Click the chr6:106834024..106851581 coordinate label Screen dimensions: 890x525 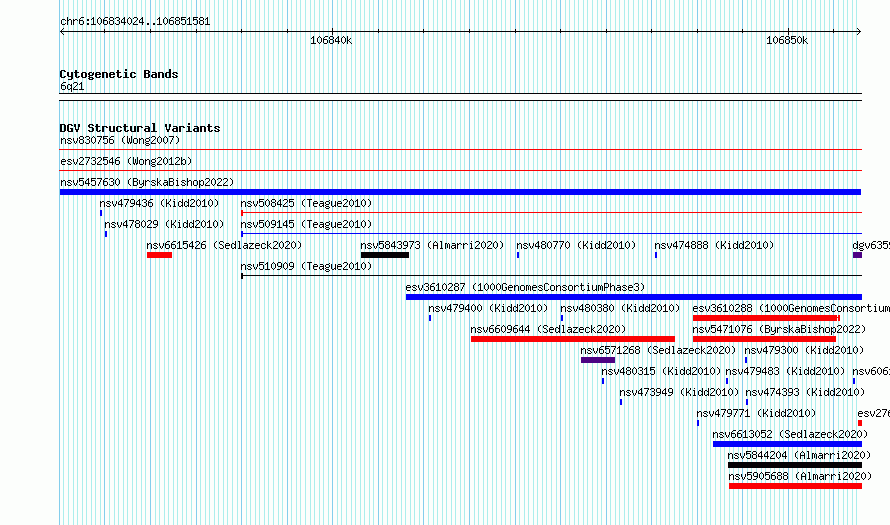[x=135, y=22]
